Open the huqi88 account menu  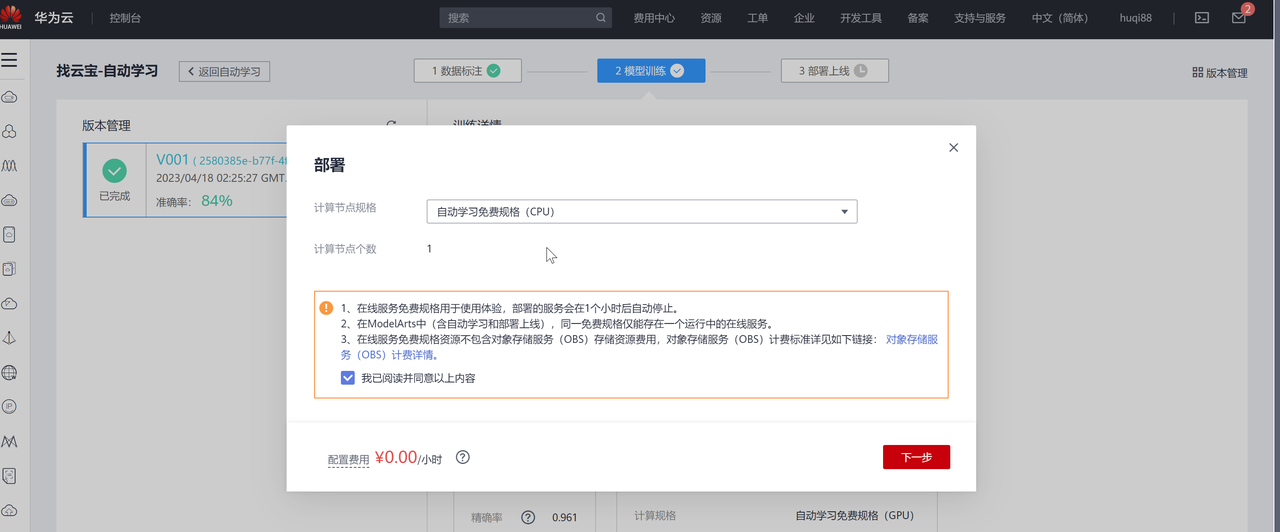coord(1136,18)
